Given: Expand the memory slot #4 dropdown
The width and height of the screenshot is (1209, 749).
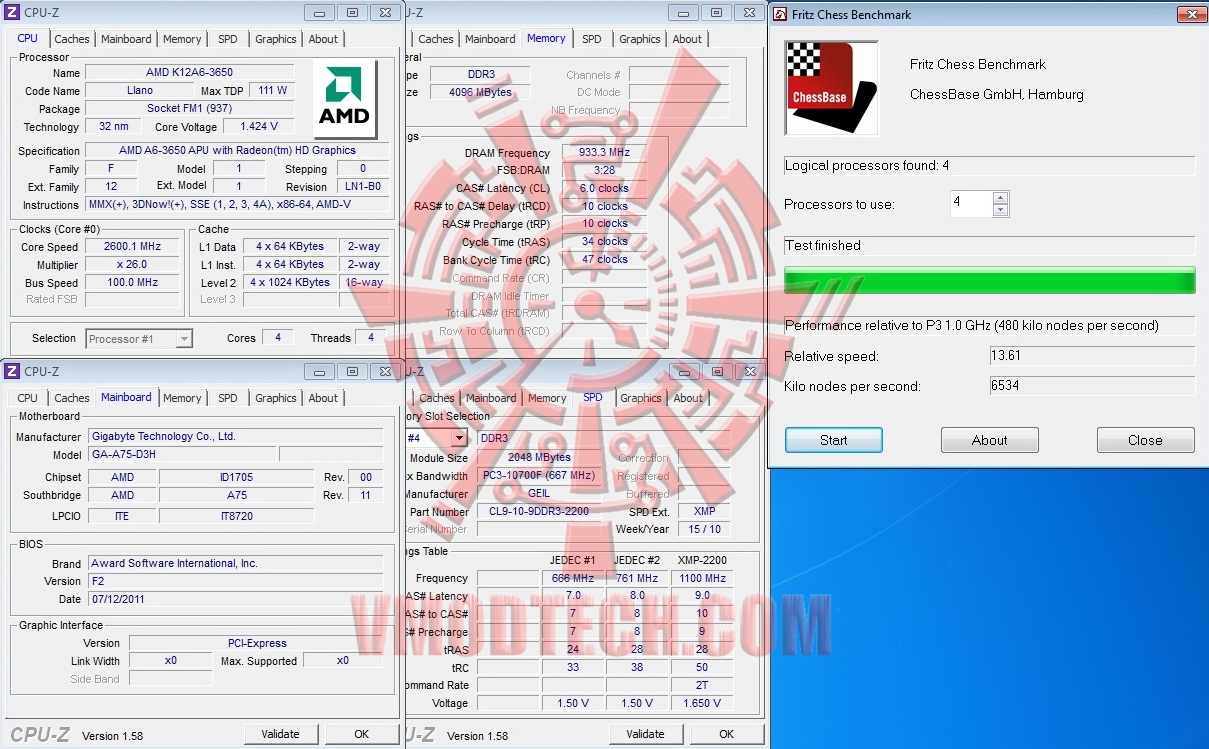Looking at the screenshot, I should 459,438.
